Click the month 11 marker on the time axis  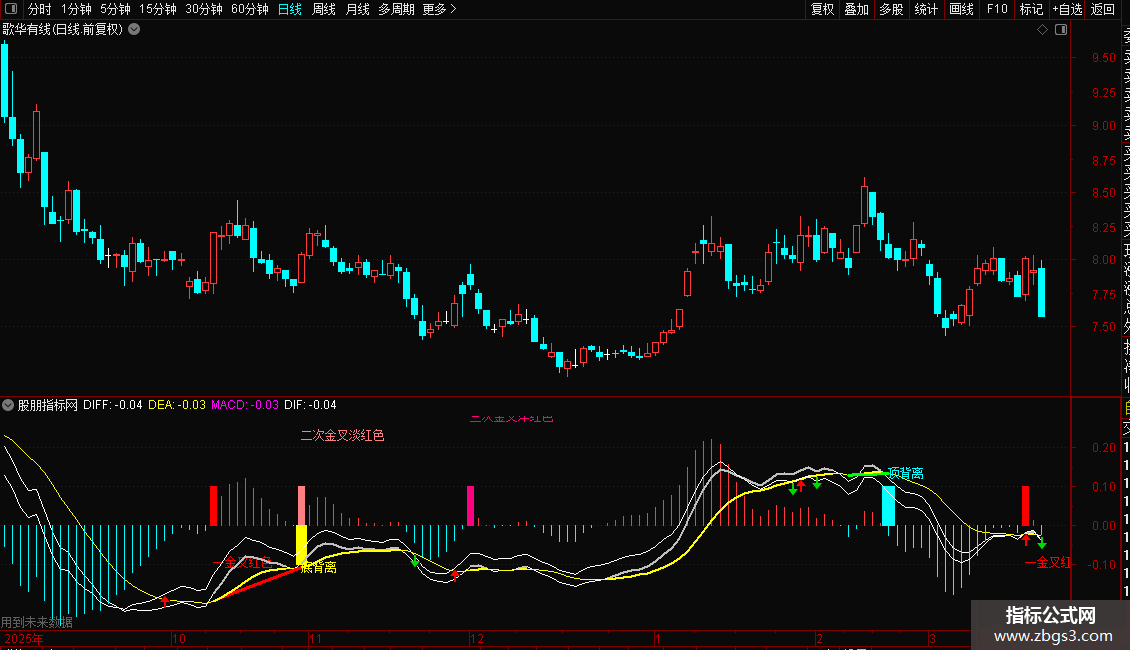coord(315,638)
